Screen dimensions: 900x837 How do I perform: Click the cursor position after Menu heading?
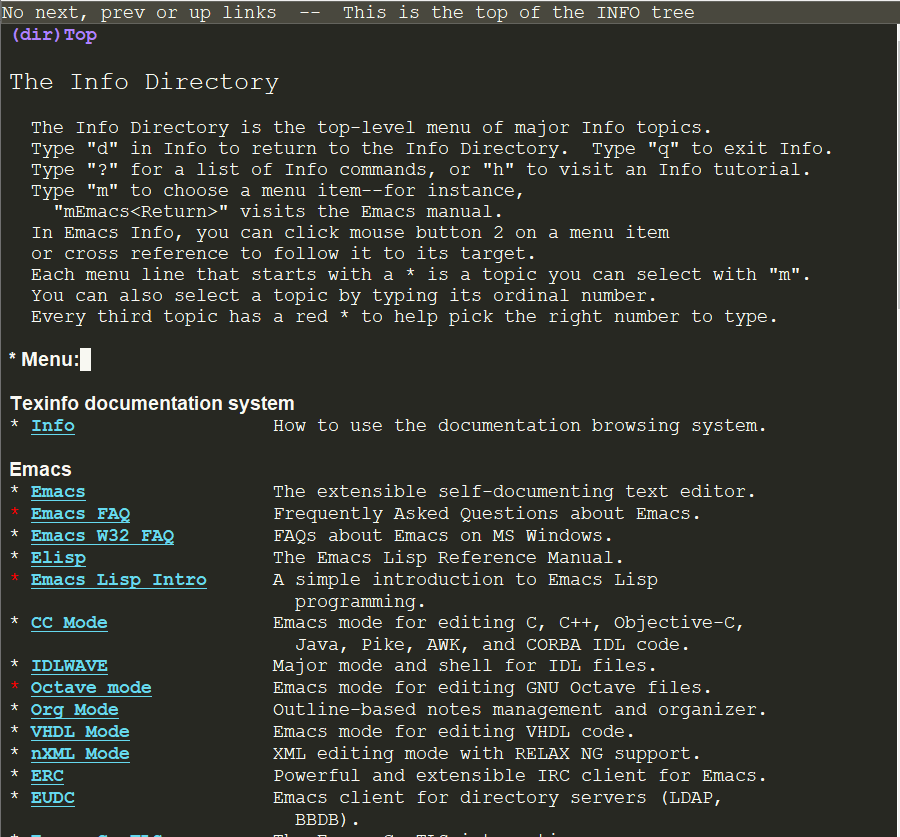point(83,358)
